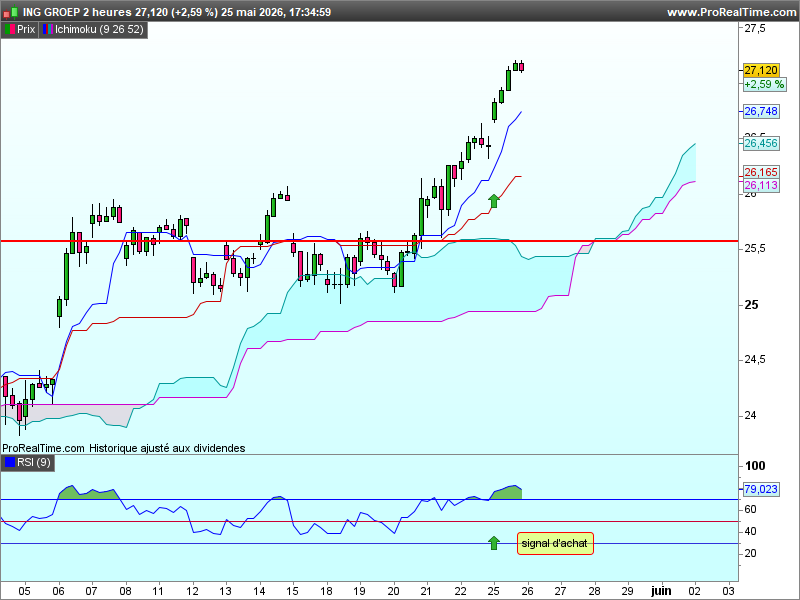Viewport: 800px width, 600px height.
Task: Click the +2,59 % change label
Action: point(764,85)
